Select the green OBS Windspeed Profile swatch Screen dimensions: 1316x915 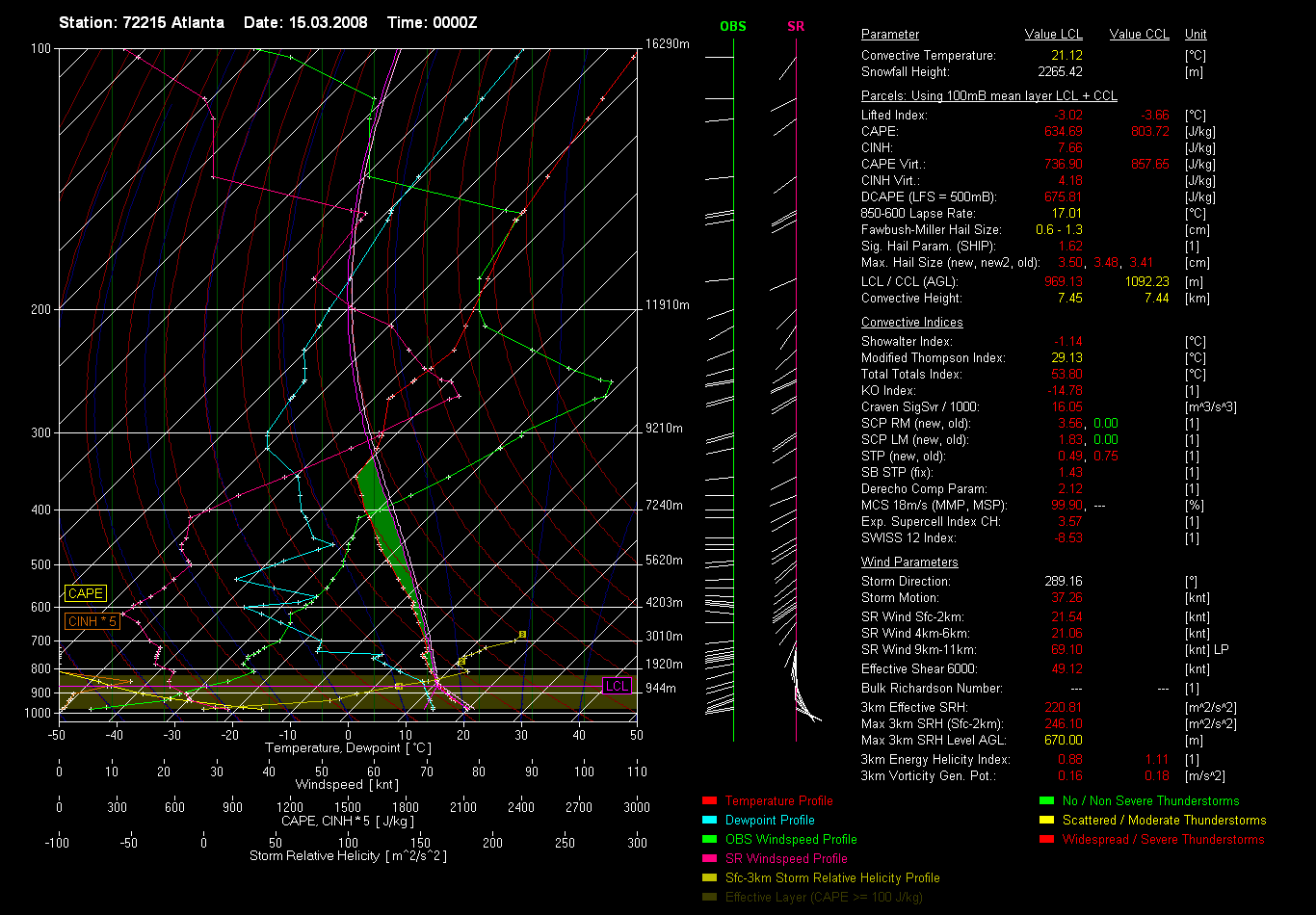[710, 839]
